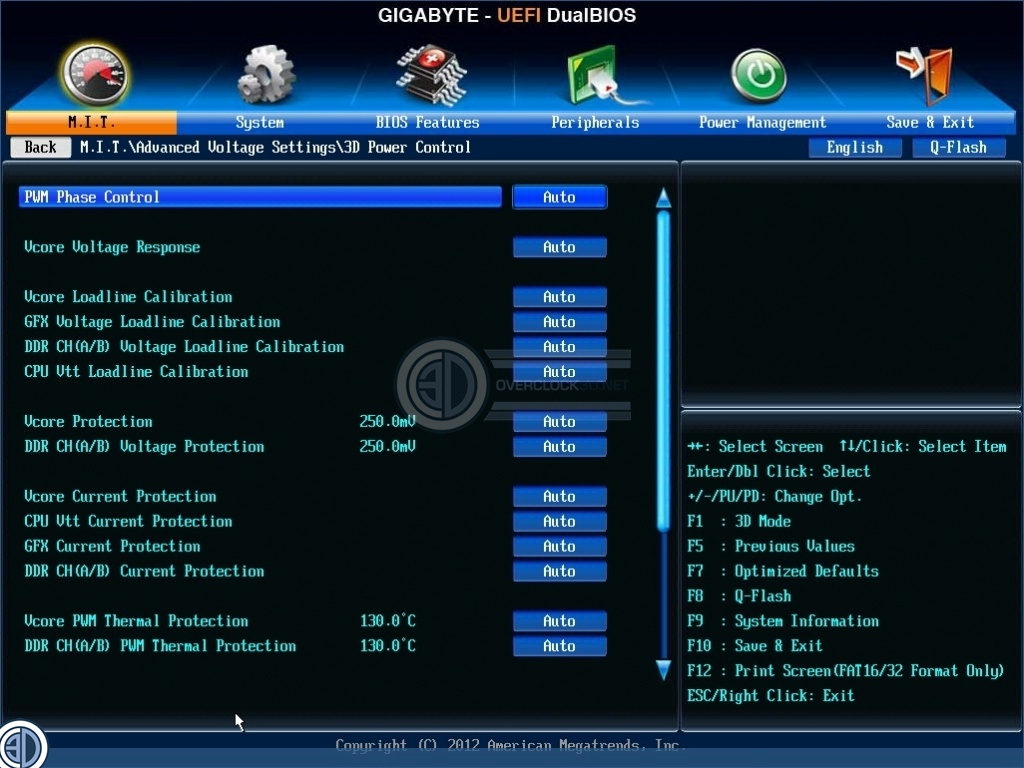
Task: Select the Vcore Protection label
Action: pyautogui.click(x=88, y=421)
